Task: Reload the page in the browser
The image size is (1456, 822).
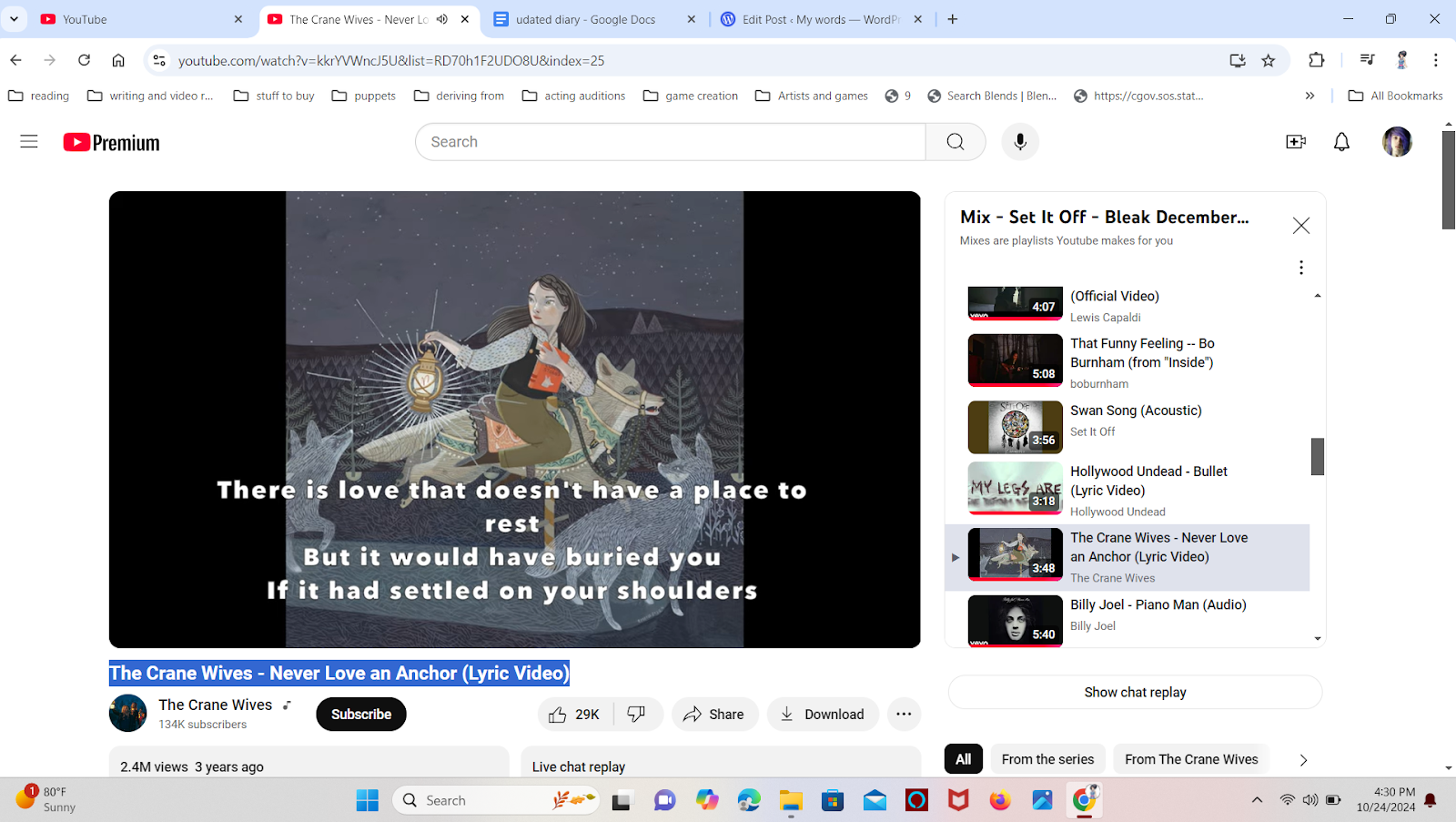Action: [x=84, y=60]
